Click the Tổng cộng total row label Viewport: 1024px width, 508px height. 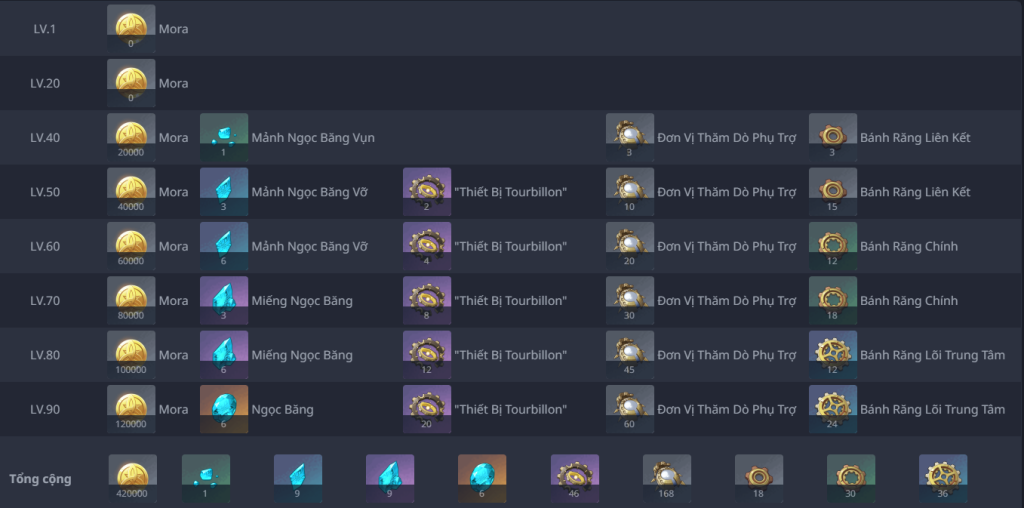(40, 479)
